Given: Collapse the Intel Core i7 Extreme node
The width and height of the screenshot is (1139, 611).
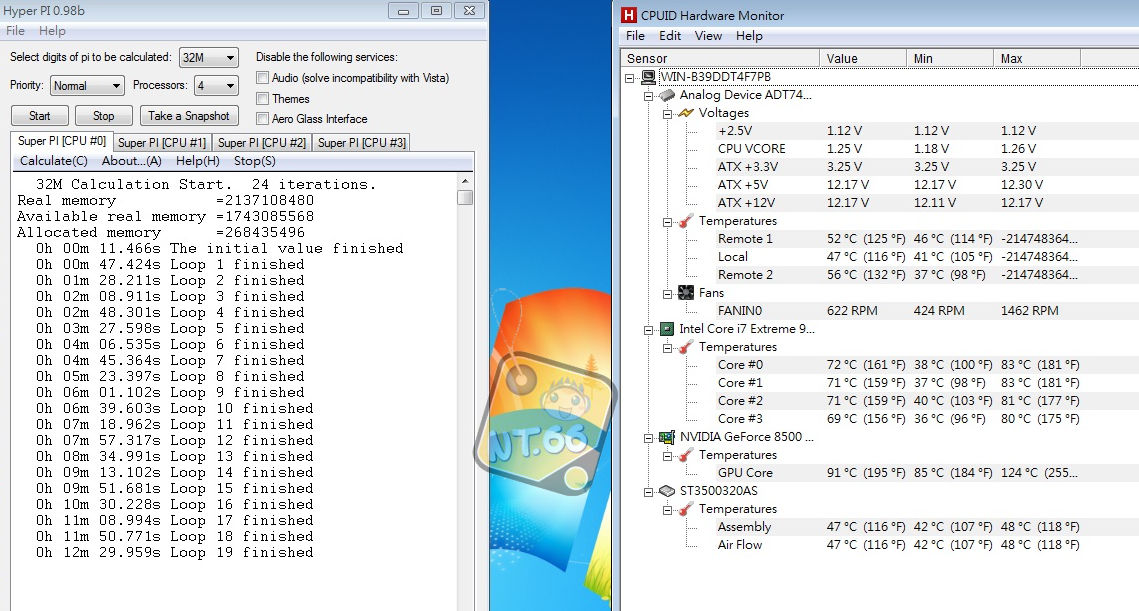Looking at the screenshot, I should click(649, 330).
